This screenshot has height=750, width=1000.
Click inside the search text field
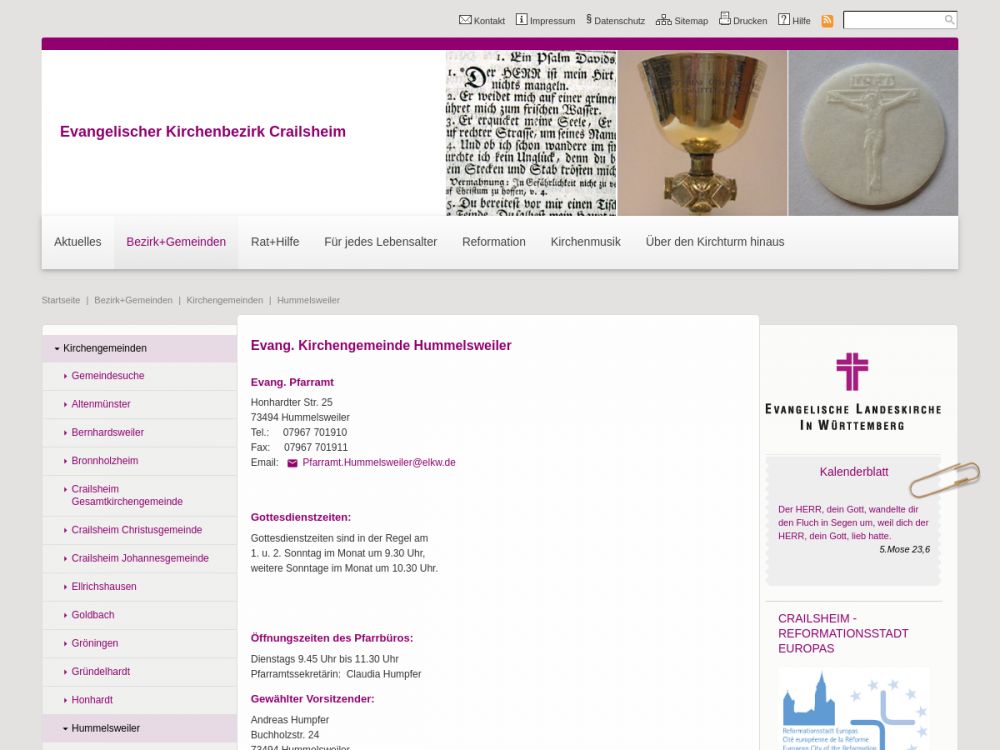pos(892,20)
